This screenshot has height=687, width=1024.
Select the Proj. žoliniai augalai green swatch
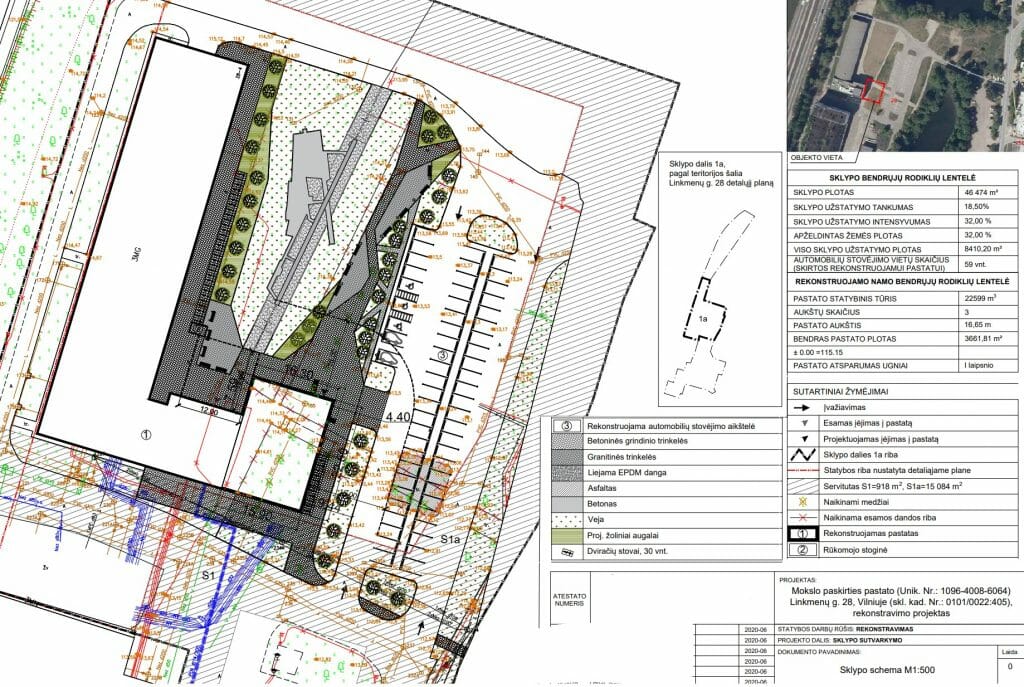[x=567, y=536]
